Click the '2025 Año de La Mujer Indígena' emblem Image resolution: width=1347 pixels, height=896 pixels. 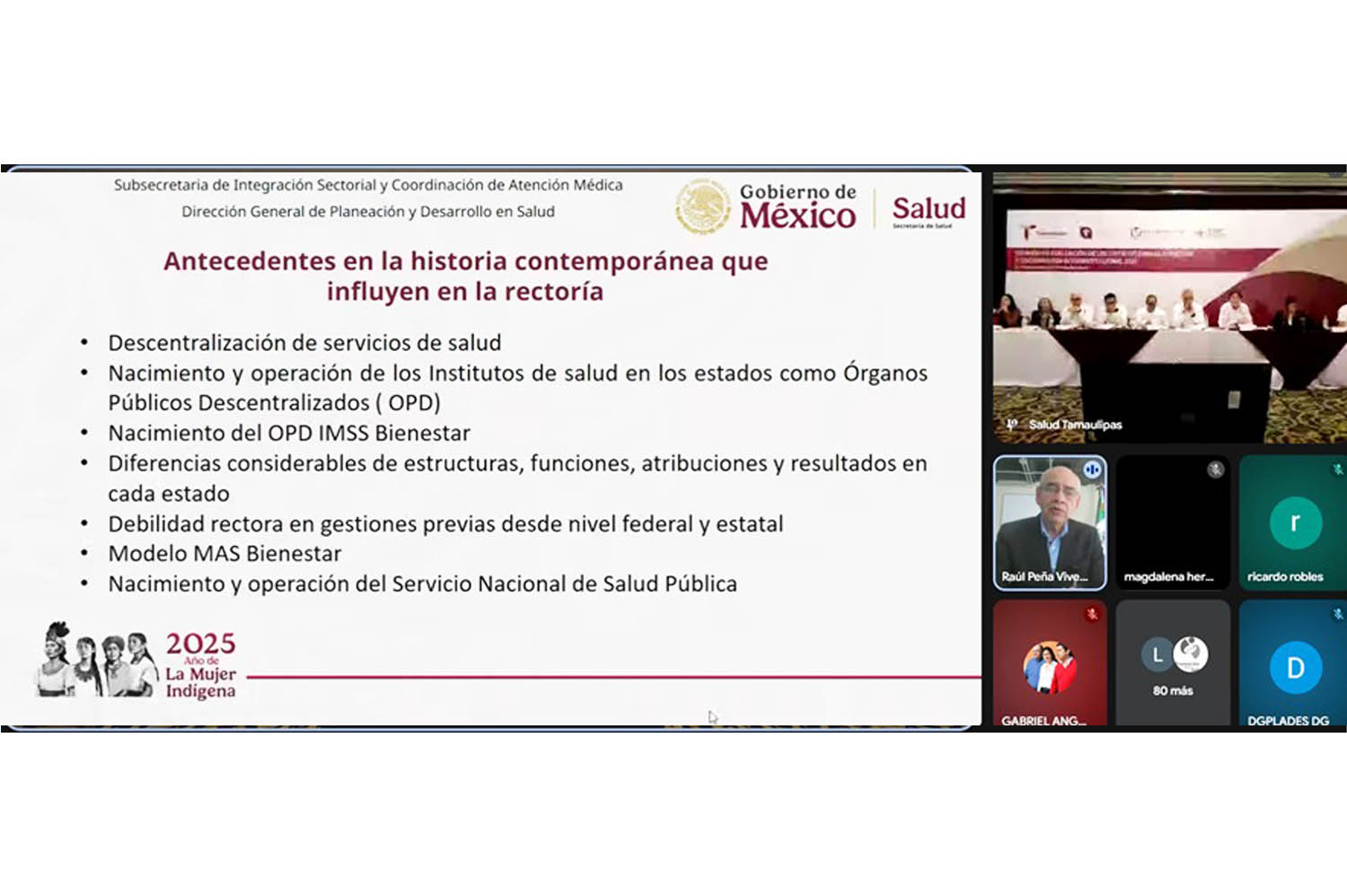pyautogui.click(x=136, y=663)
